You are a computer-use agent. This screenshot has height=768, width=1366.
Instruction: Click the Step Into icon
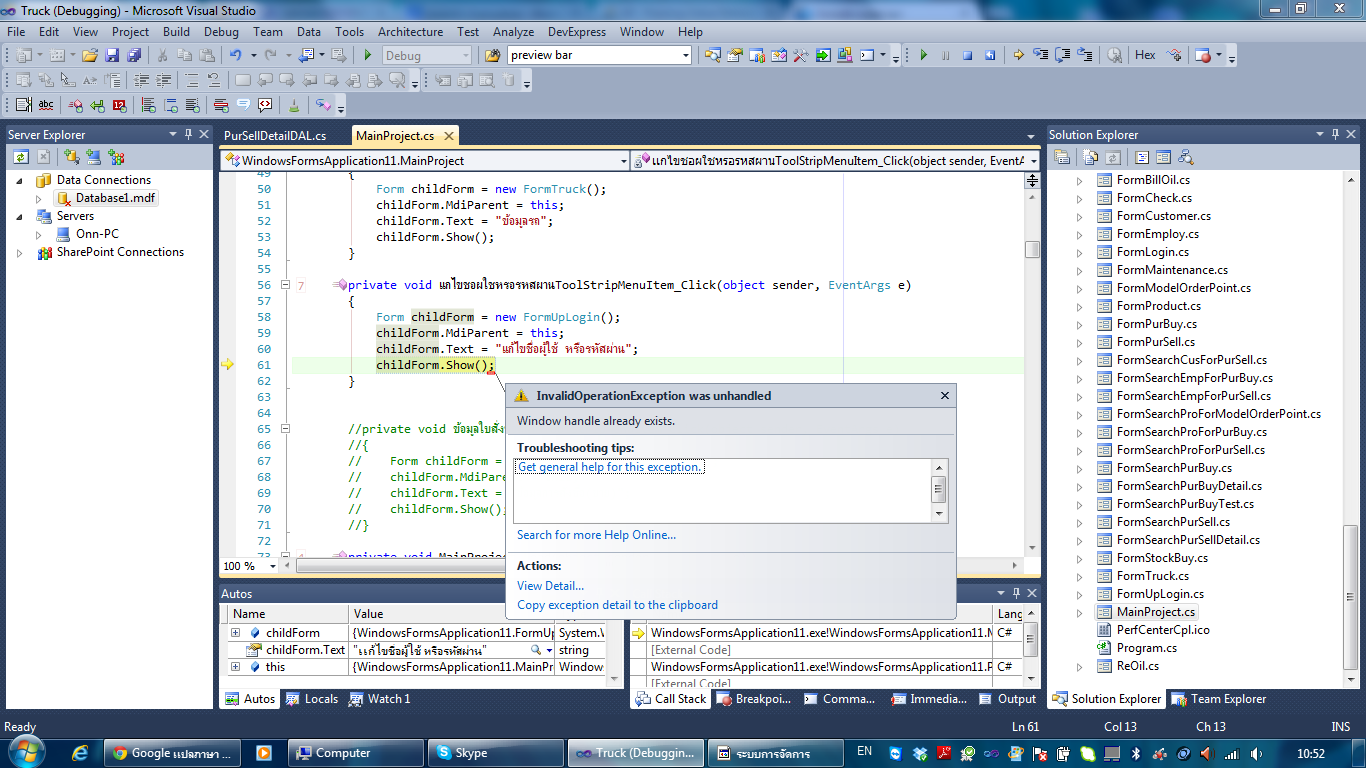click(x=1040, y=55)
